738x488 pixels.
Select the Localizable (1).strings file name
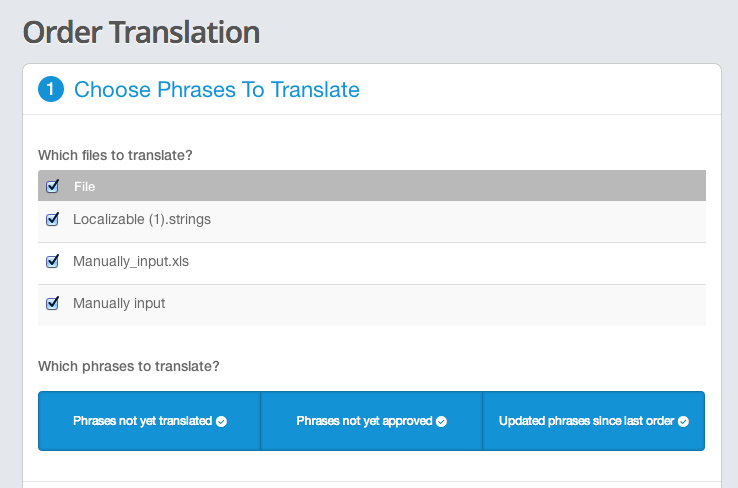click(x=142, y=219)
